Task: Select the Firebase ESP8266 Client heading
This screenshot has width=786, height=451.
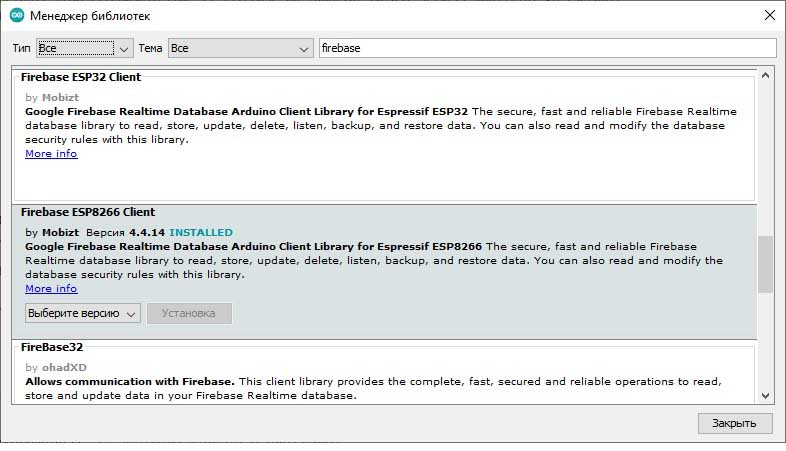Action: tap(88, 212)
